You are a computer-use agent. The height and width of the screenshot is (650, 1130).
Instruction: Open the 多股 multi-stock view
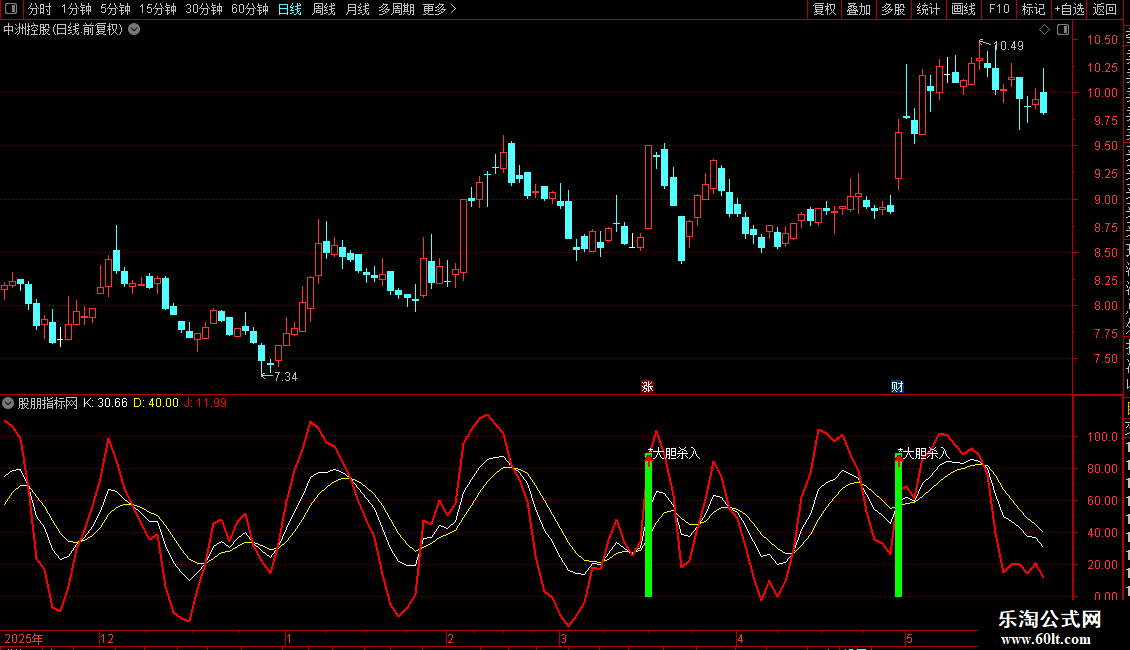point(893,9)
